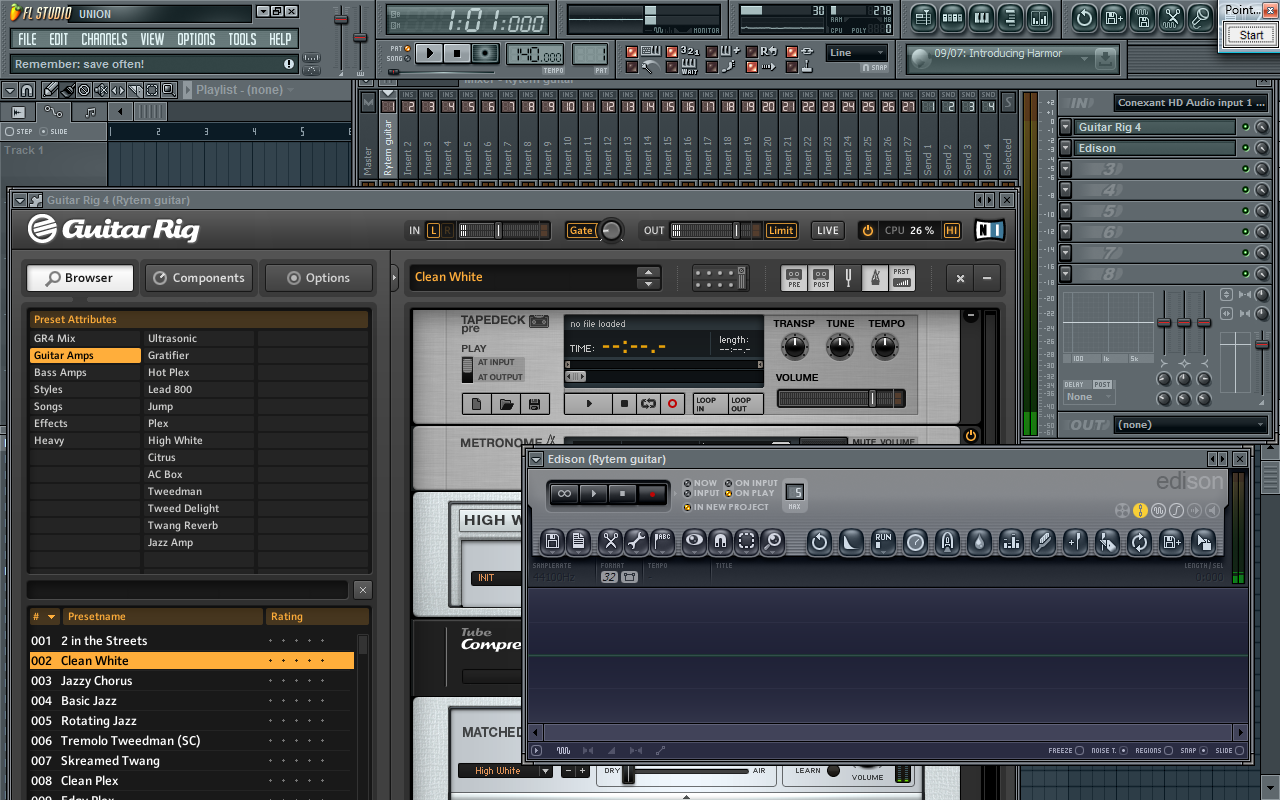Click Edison's water drop blur icon
The image size is (1280, 800).
tap(979, 542)
